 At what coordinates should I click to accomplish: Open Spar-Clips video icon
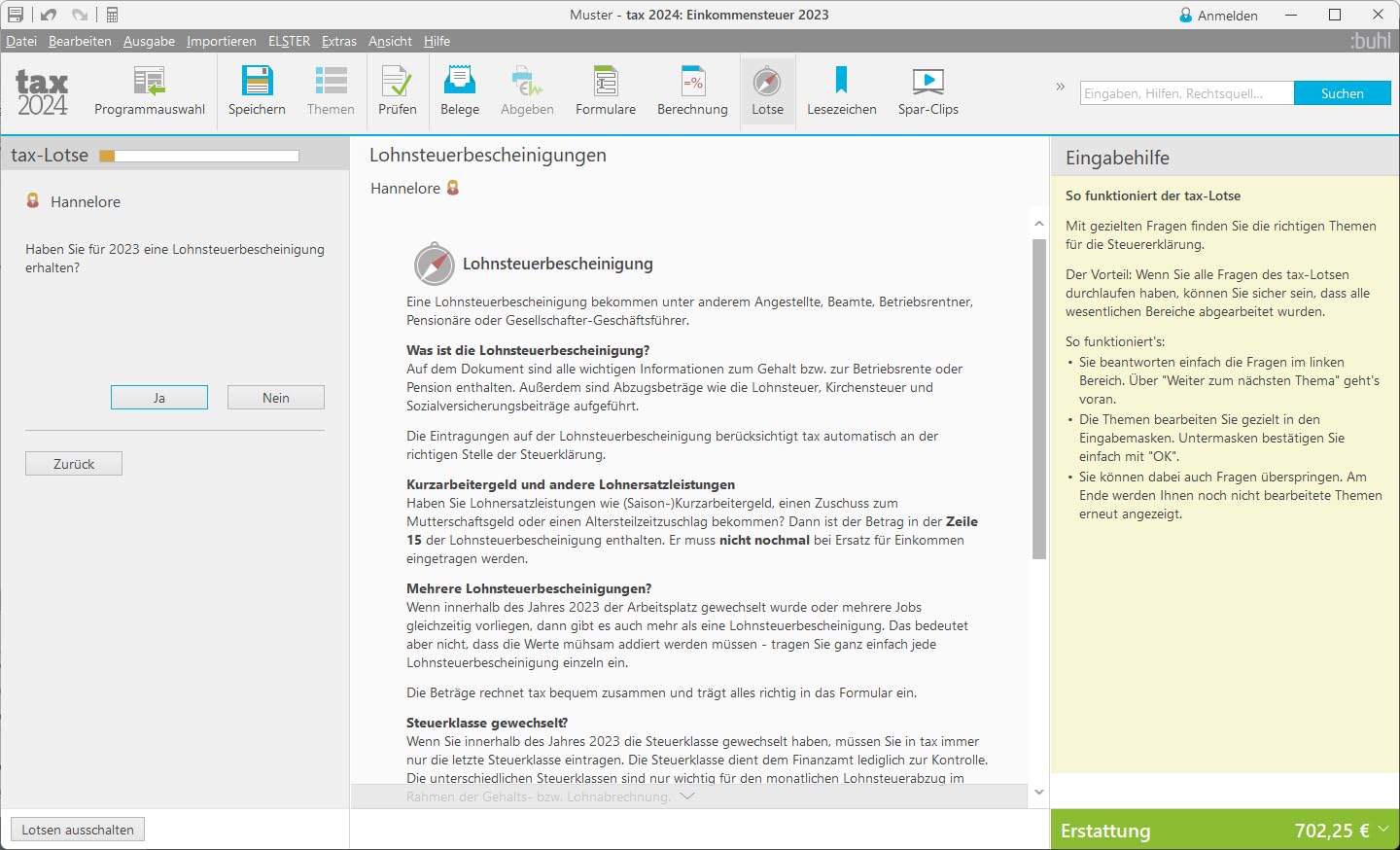click(928, 81)
